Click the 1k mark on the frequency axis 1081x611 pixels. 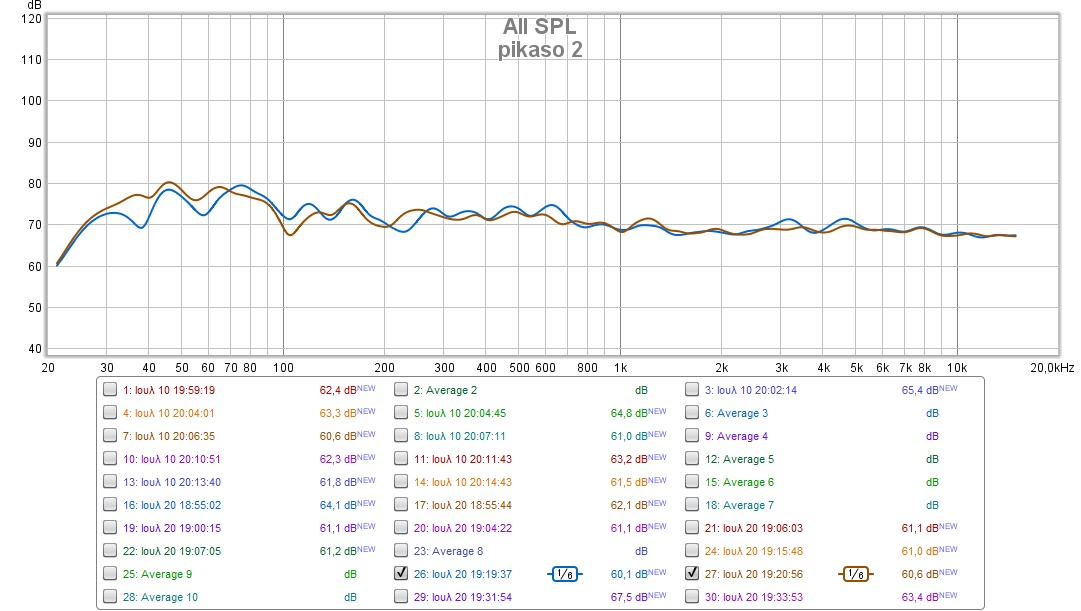pyautogui.click(x=620, y=368)
